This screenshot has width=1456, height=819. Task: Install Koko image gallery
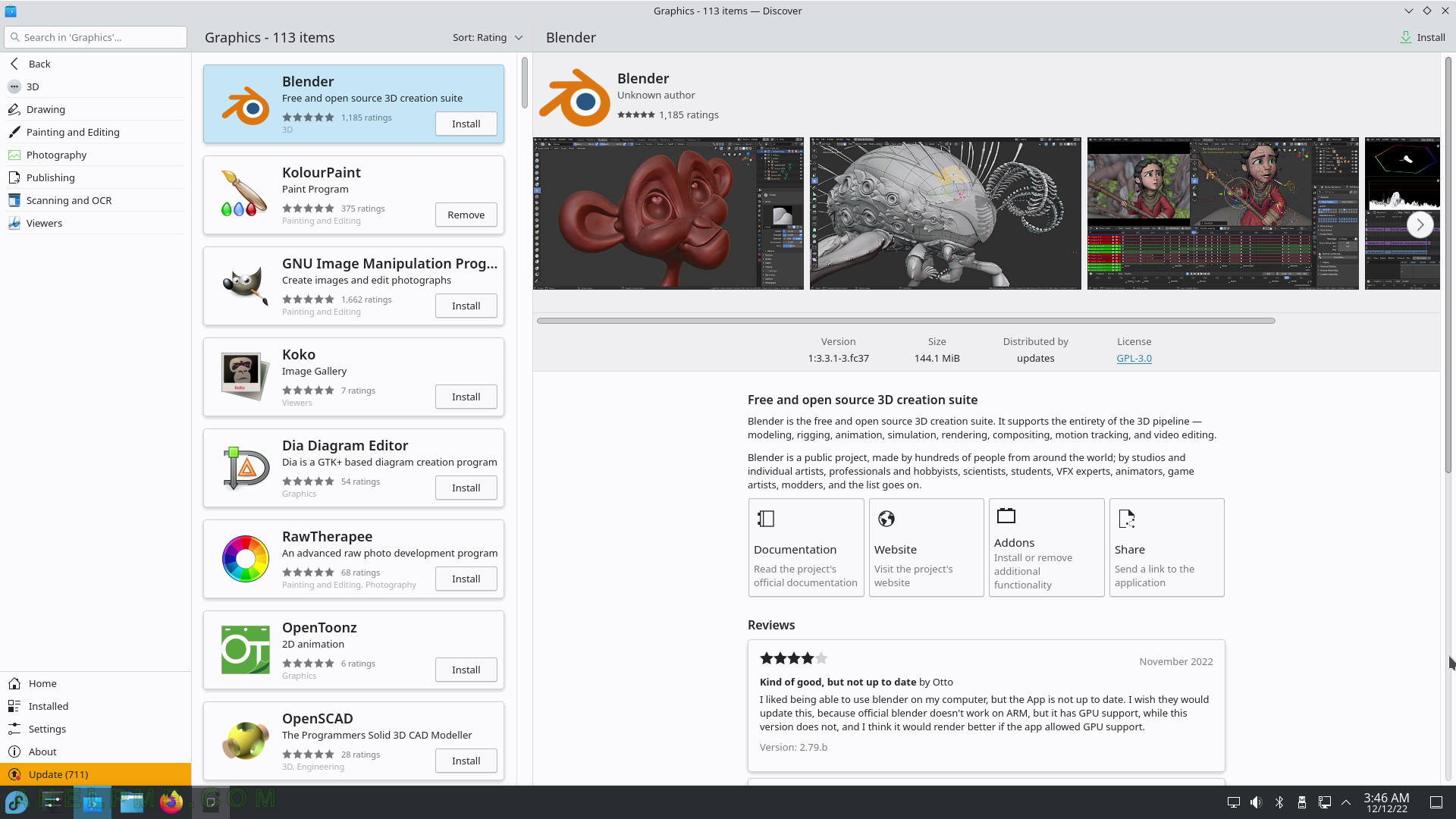466,397
